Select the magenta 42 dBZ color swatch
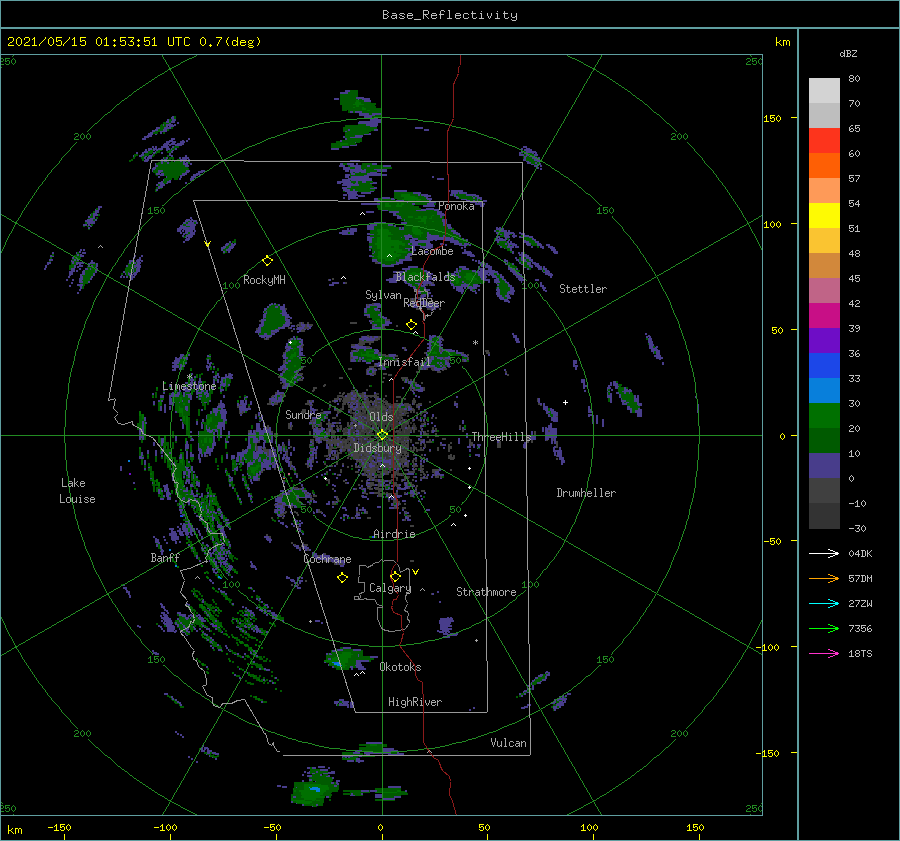The height and width of the screenshot is (841, 900). (824, 316)
